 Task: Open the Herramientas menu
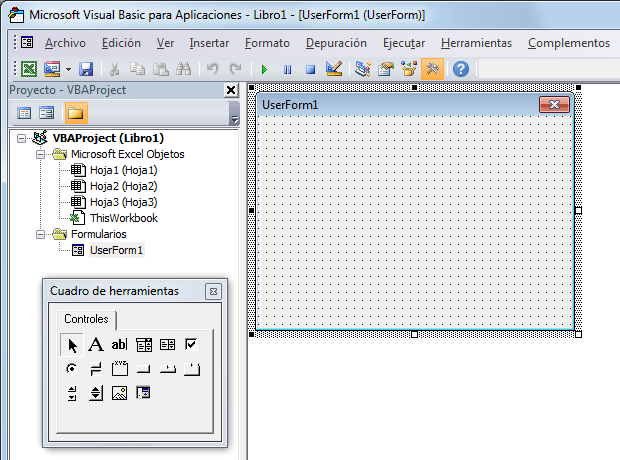[x=476, y=43]
